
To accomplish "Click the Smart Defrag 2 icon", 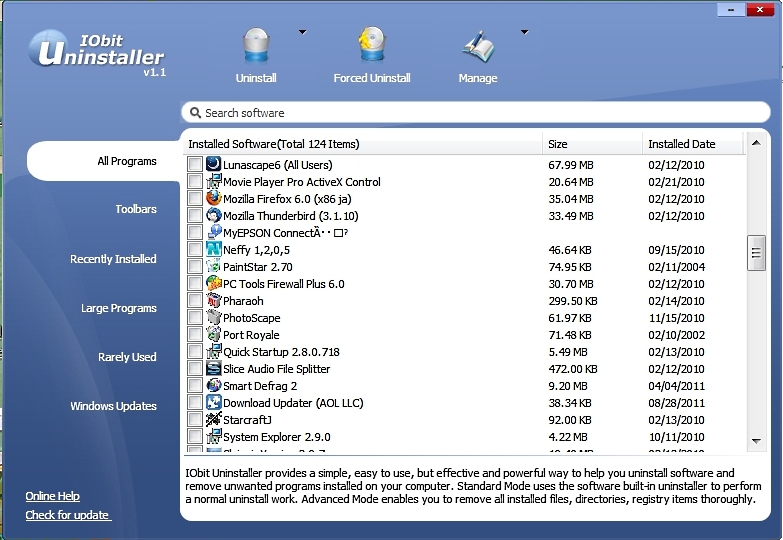I will 214,385.
